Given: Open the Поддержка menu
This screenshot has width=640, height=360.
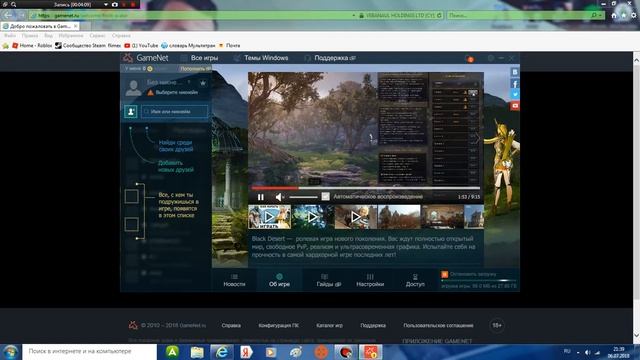Looking at the screenshot, I should 330,58.
